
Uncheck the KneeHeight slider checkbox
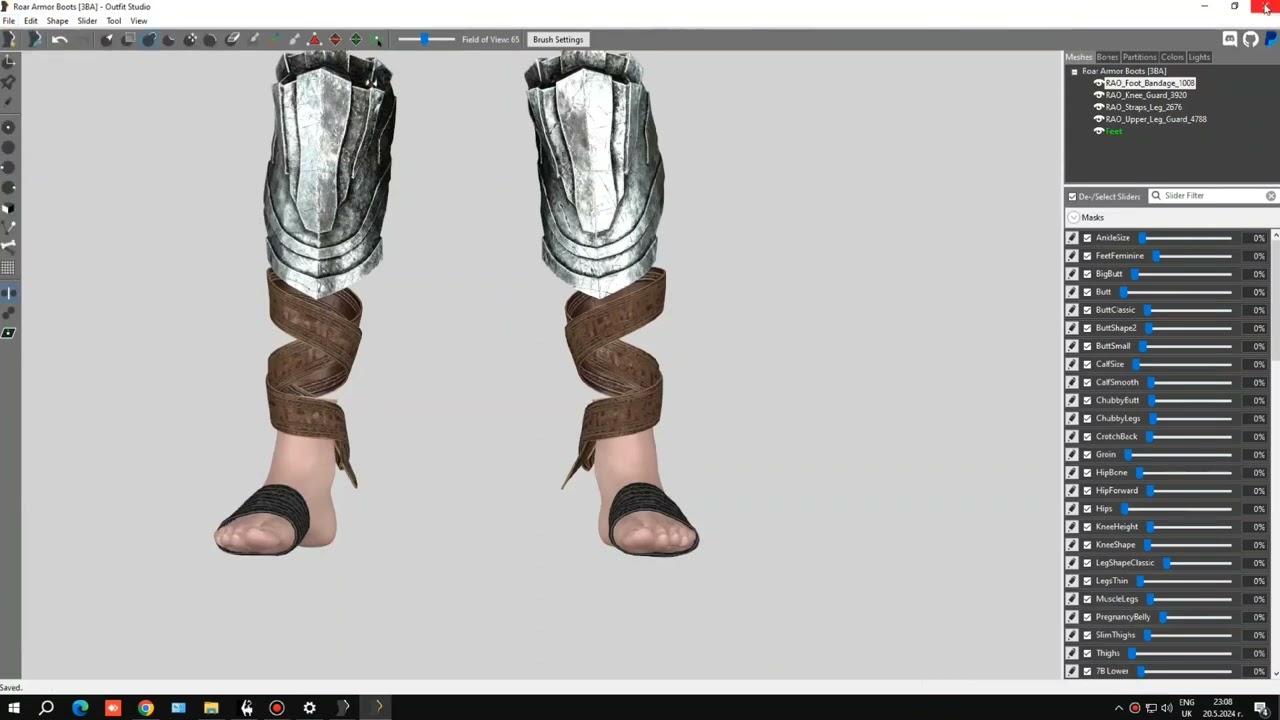(1087, 527)
